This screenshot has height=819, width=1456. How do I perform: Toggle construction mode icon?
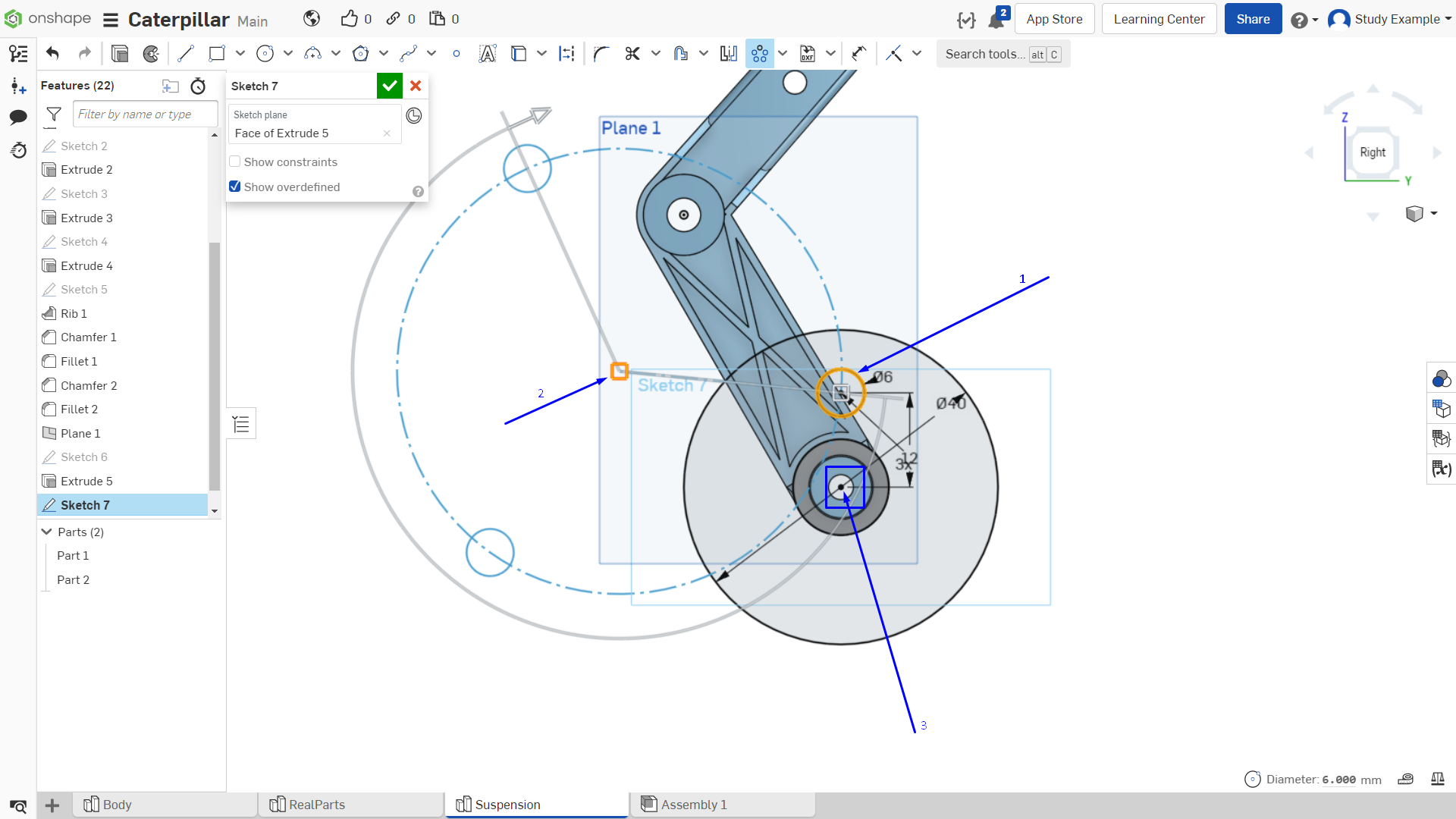(x=566, y=54)
